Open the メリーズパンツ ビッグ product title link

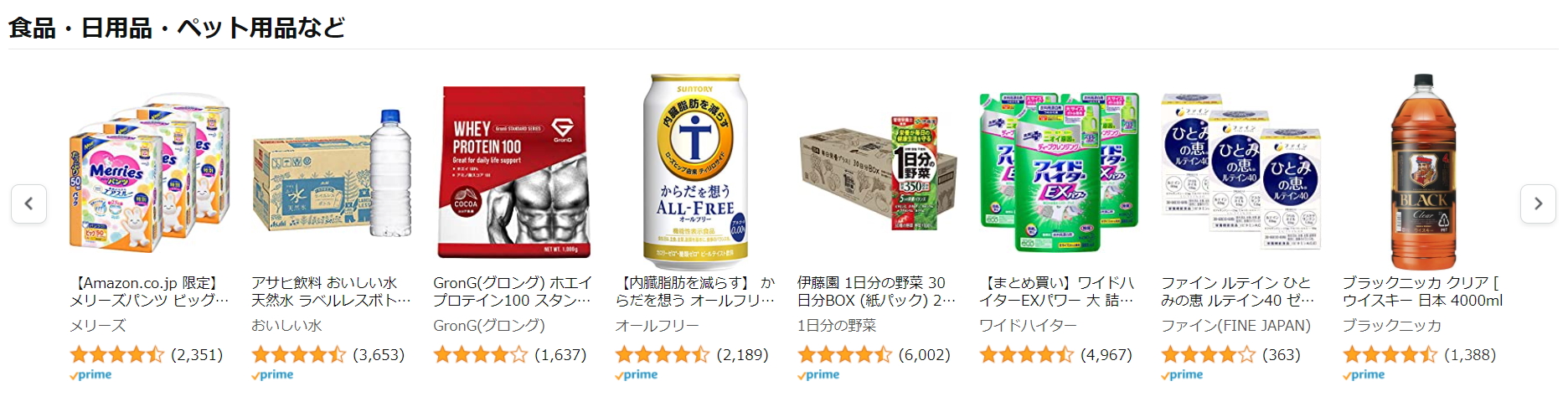pos(149,291)
